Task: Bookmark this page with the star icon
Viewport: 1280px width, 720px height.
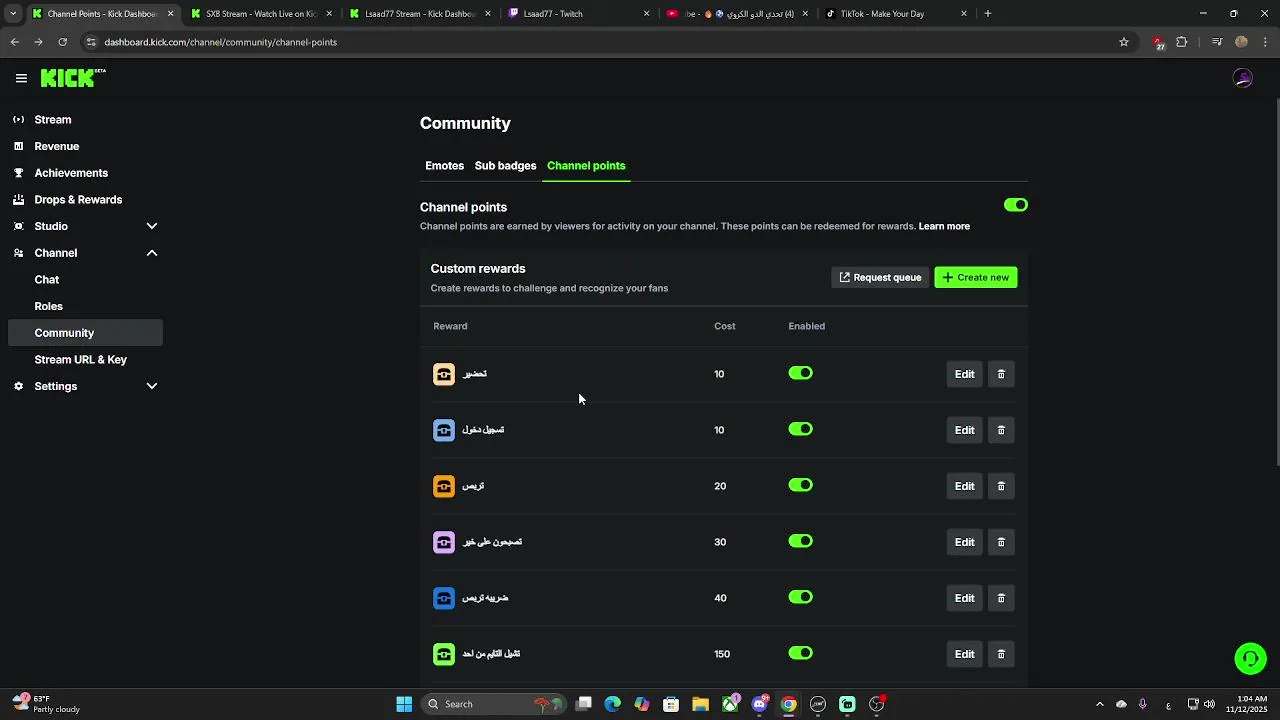Action: [x=1124, y=42]
